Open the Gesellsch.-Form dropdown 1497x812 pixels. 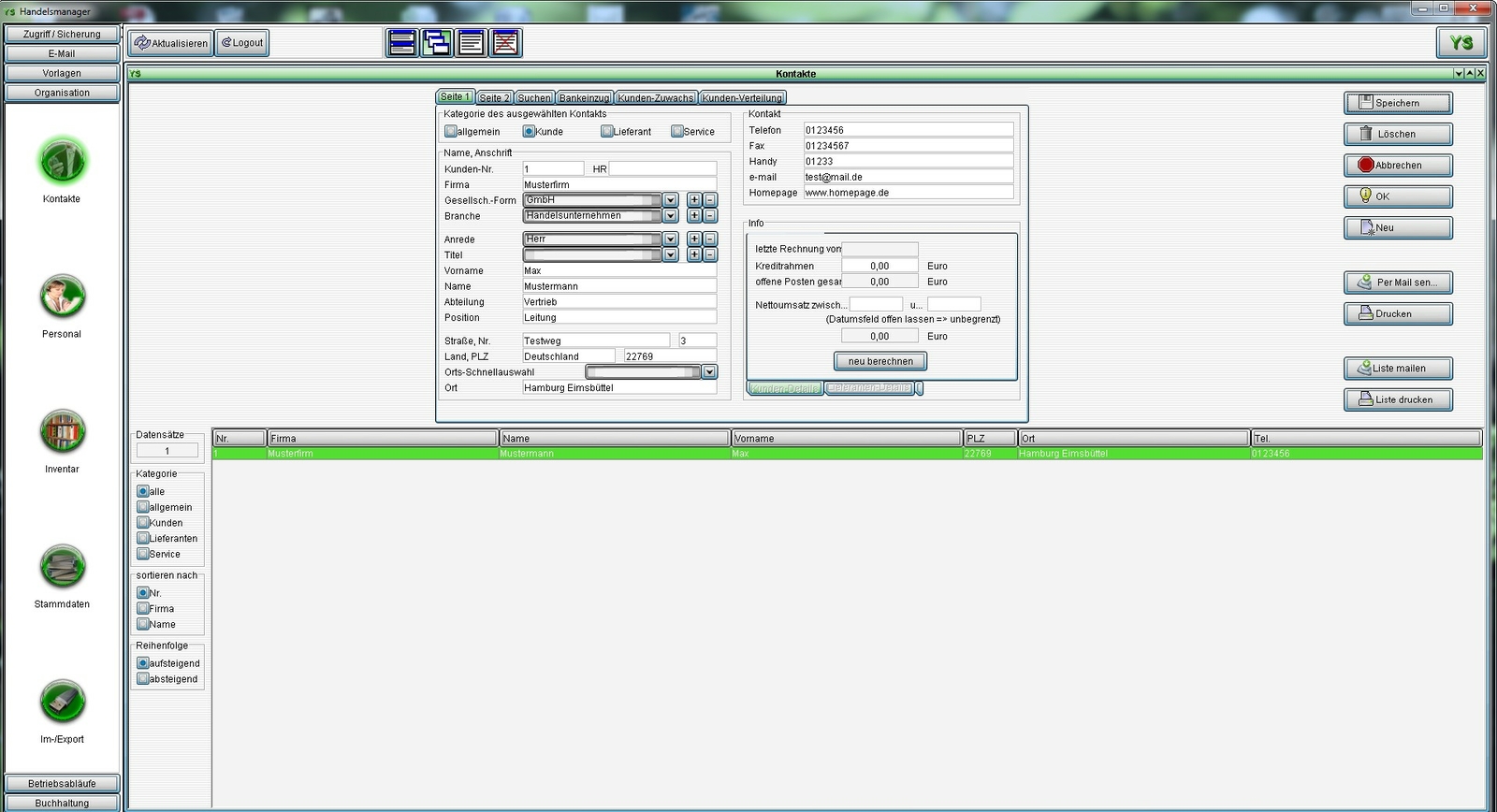coord(670,200)
